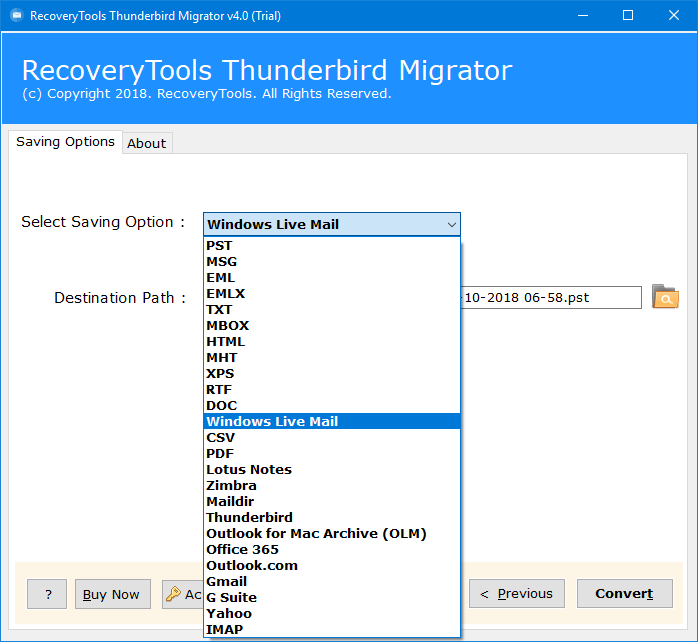Pick Lotus Notes from the list

point(332,470)
